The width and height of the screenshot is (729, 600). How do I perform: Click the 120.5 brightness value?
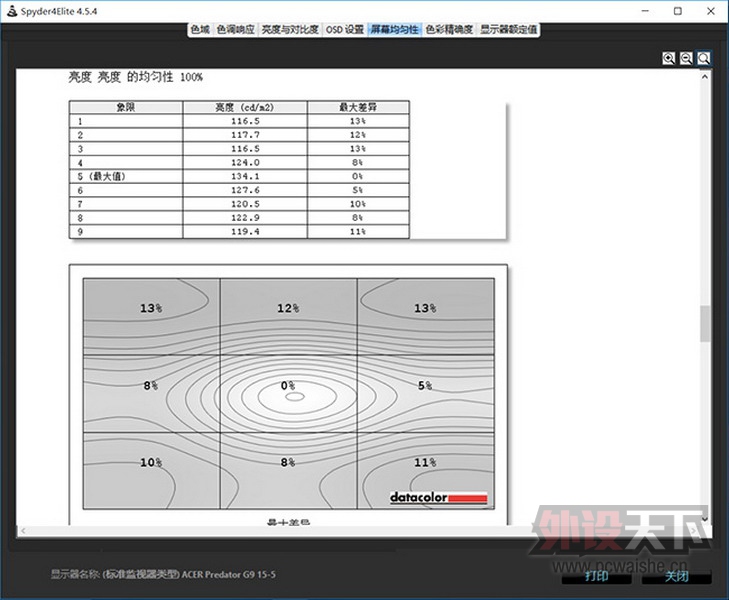click(x=245, y=204)
